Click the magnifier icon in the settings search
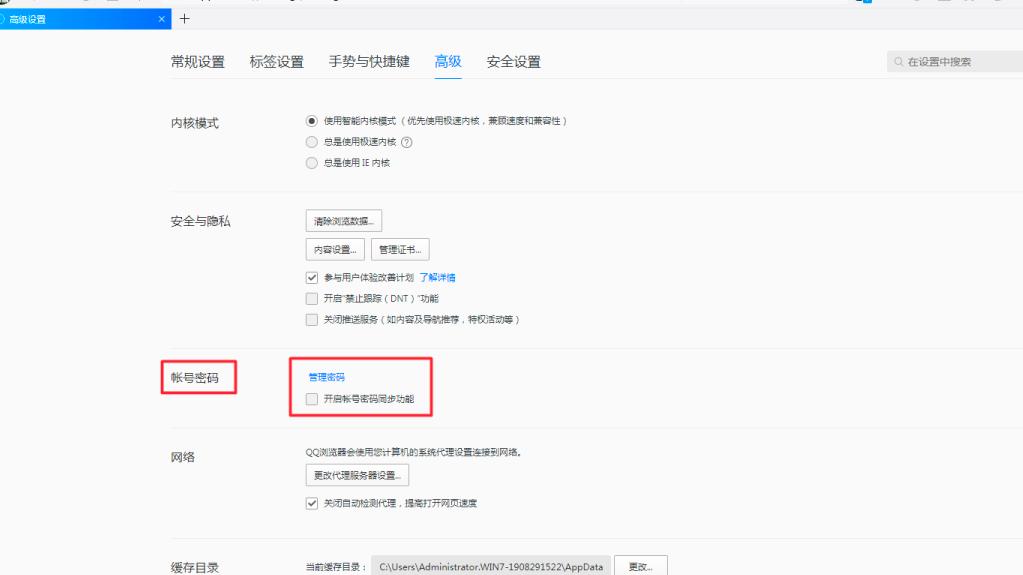1023x575 pixels. pyautogui.click(x=899, y=62)
